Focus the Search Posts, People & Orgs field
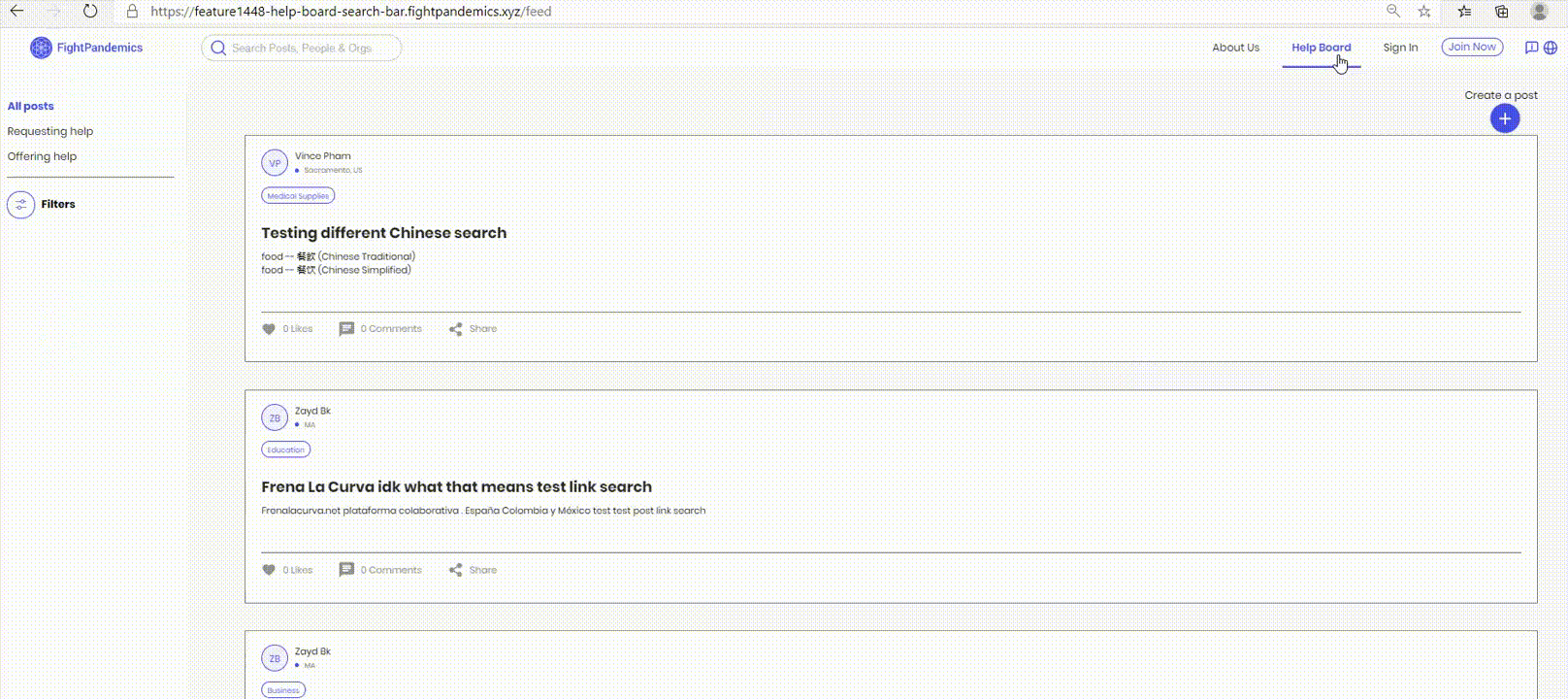1568x699 pixels. click(302, 48)
